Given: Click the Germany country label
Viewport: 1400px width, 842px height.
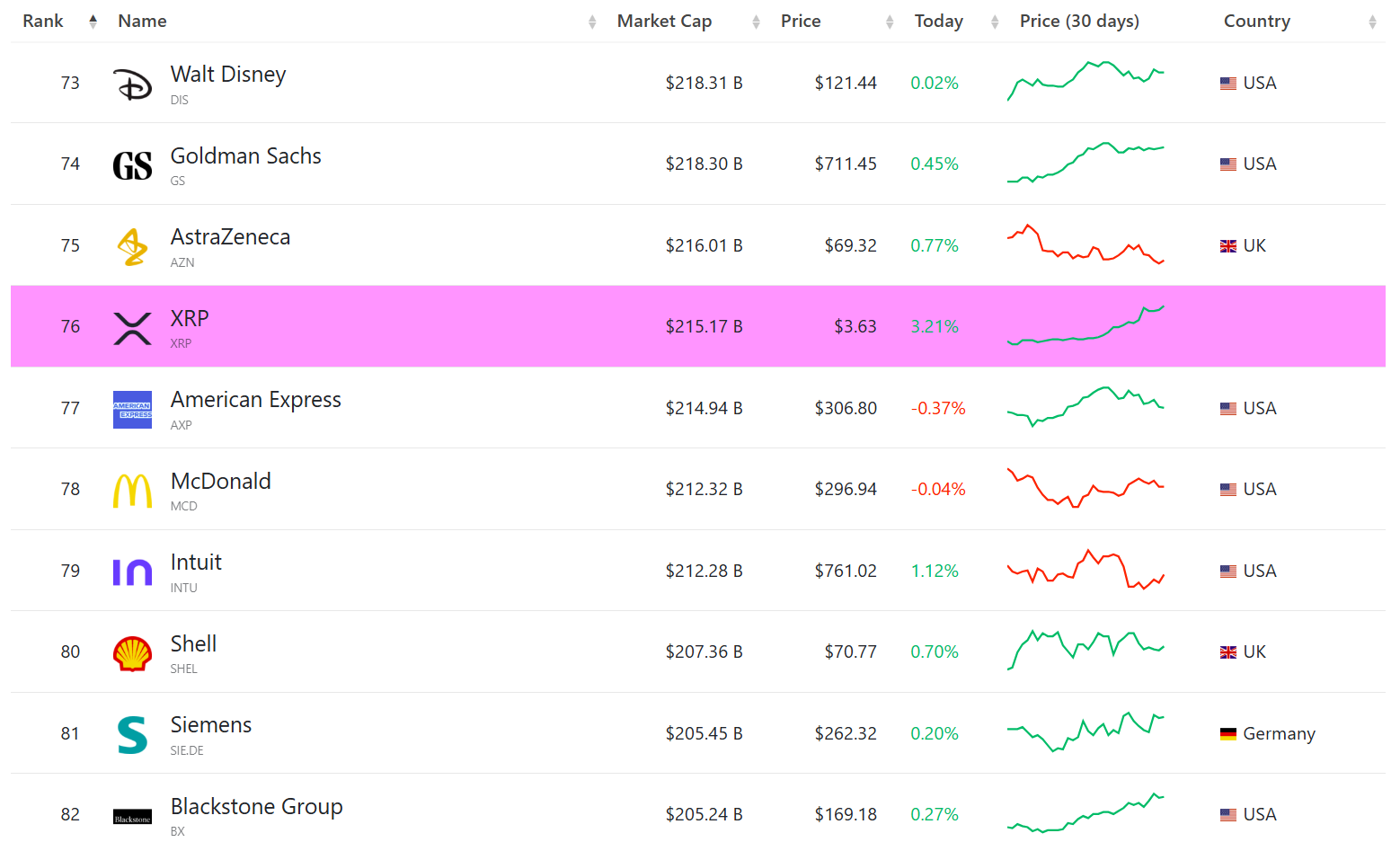Looking at the screenshot, I should coord(1279,734).
